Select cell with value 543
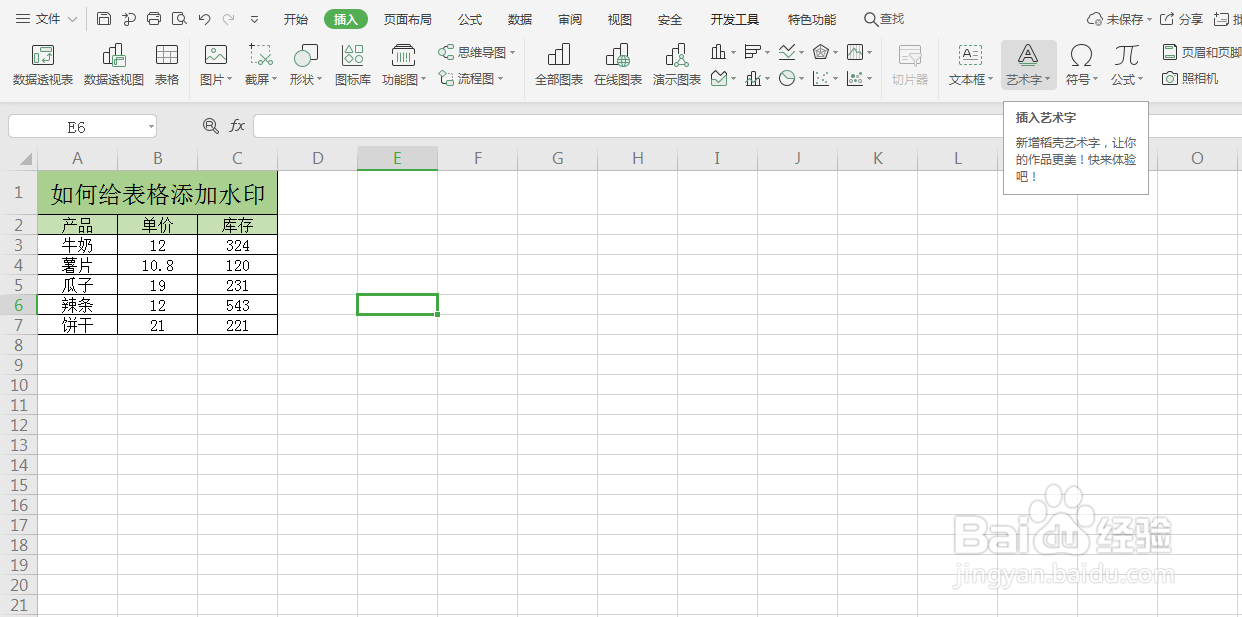1242x617 pixels. coord(237,305)
